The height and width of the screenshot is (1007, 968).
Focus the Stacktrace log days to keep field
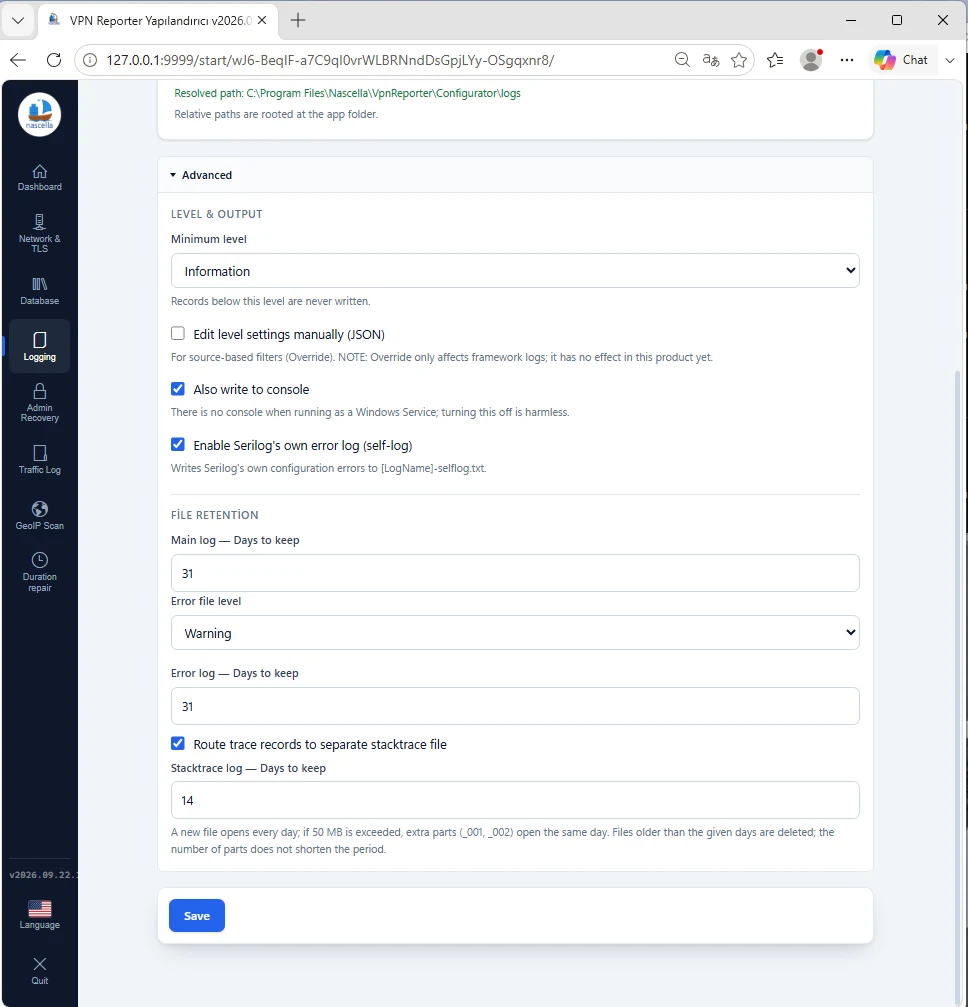(x=515, y=800)
